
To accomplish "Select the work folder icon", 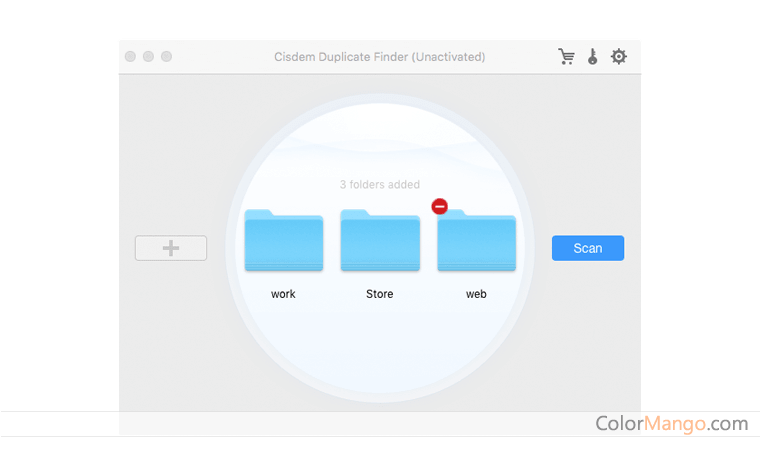I will coord(284,240).
